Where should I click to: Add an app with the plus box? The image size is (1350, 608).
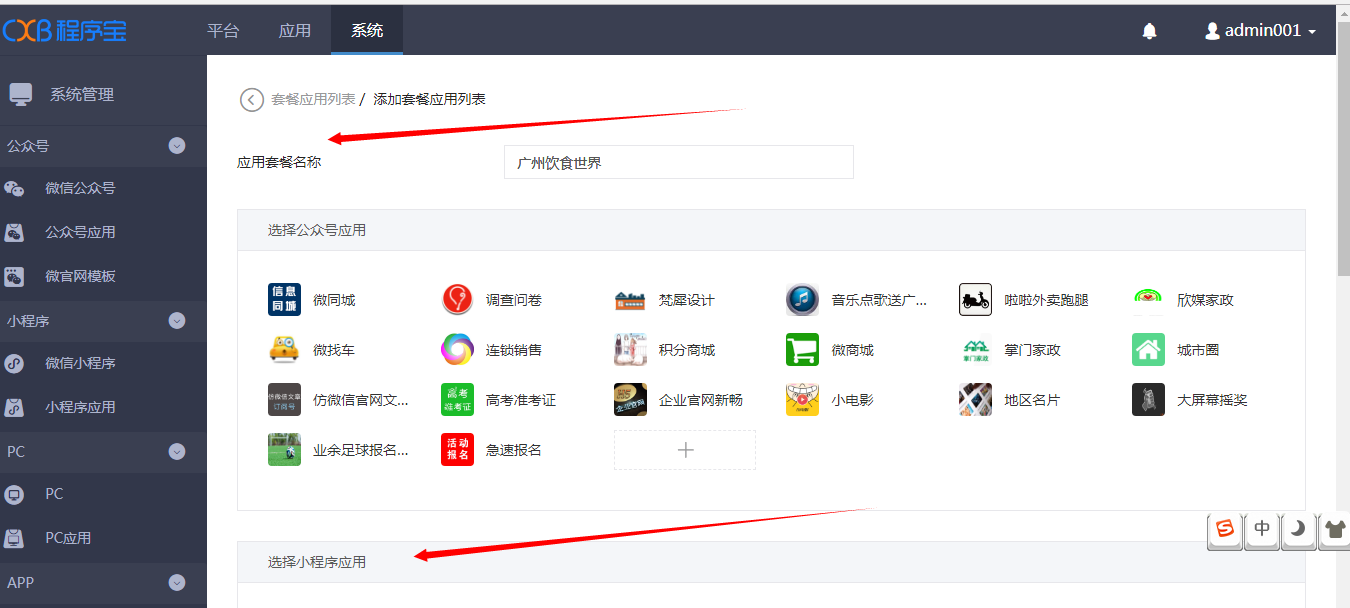685,450
